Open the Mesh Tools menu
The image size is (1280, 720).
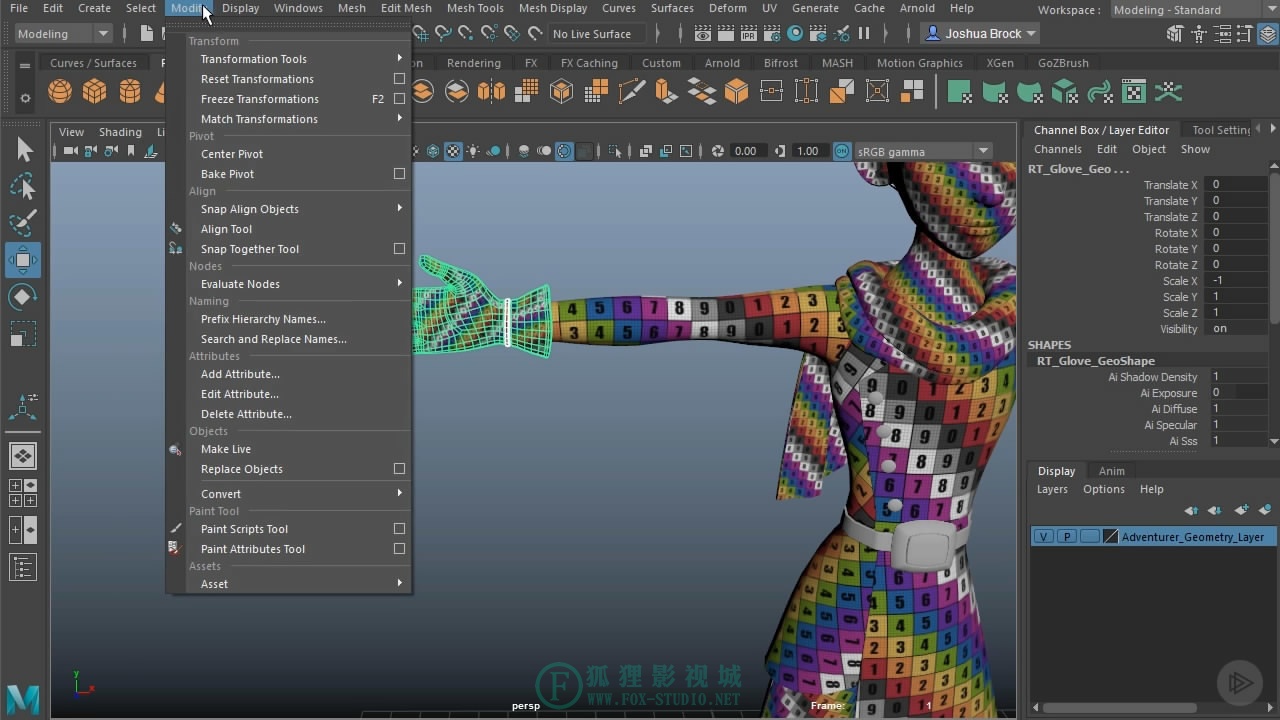coord(475,8)
